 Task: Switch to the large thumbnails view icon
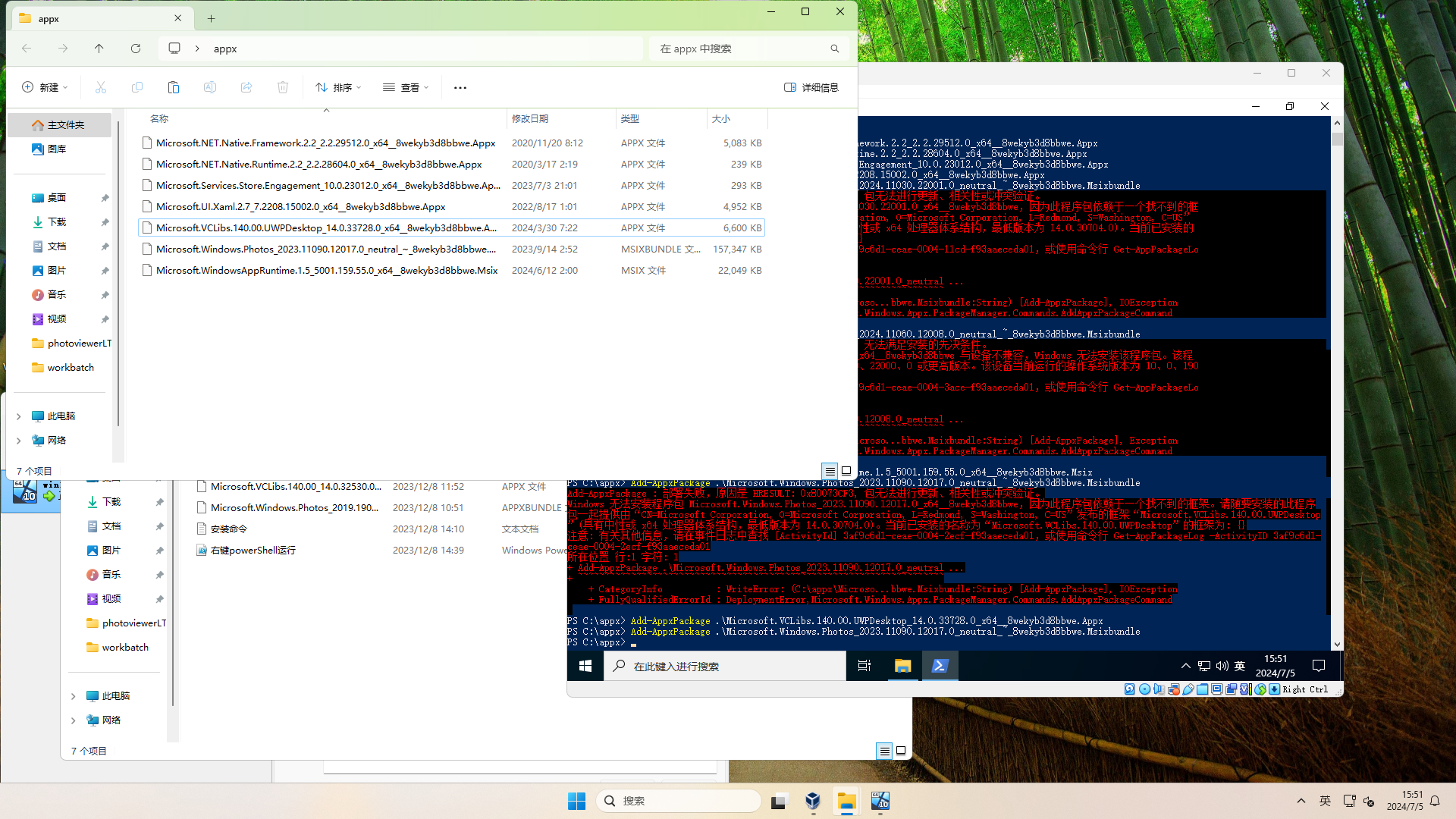(x=846, y=471)
